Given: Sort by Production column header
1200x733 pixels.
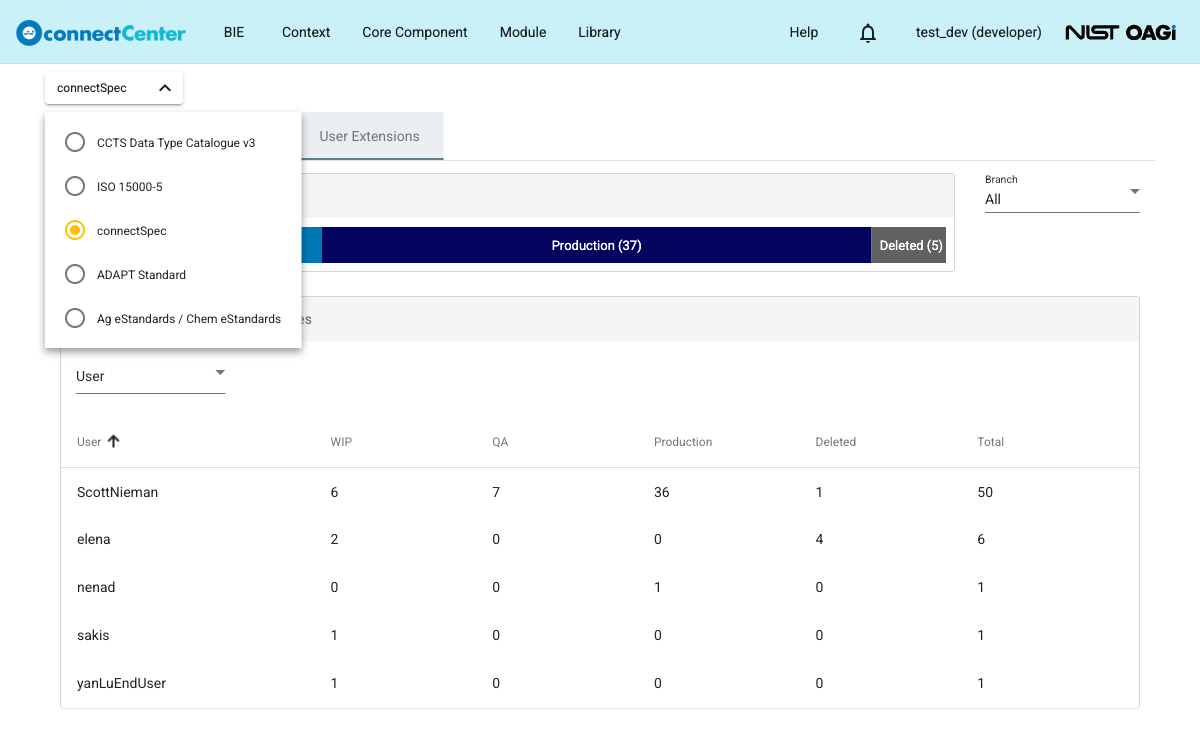Looking at the screenshot, I should click(683, 442).
